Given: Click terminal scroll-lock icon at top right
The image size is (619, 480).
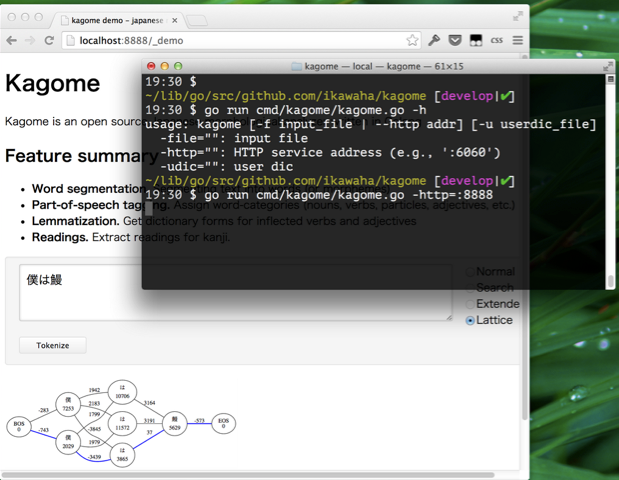Looking at the screenshot, I should click(610, 79).
